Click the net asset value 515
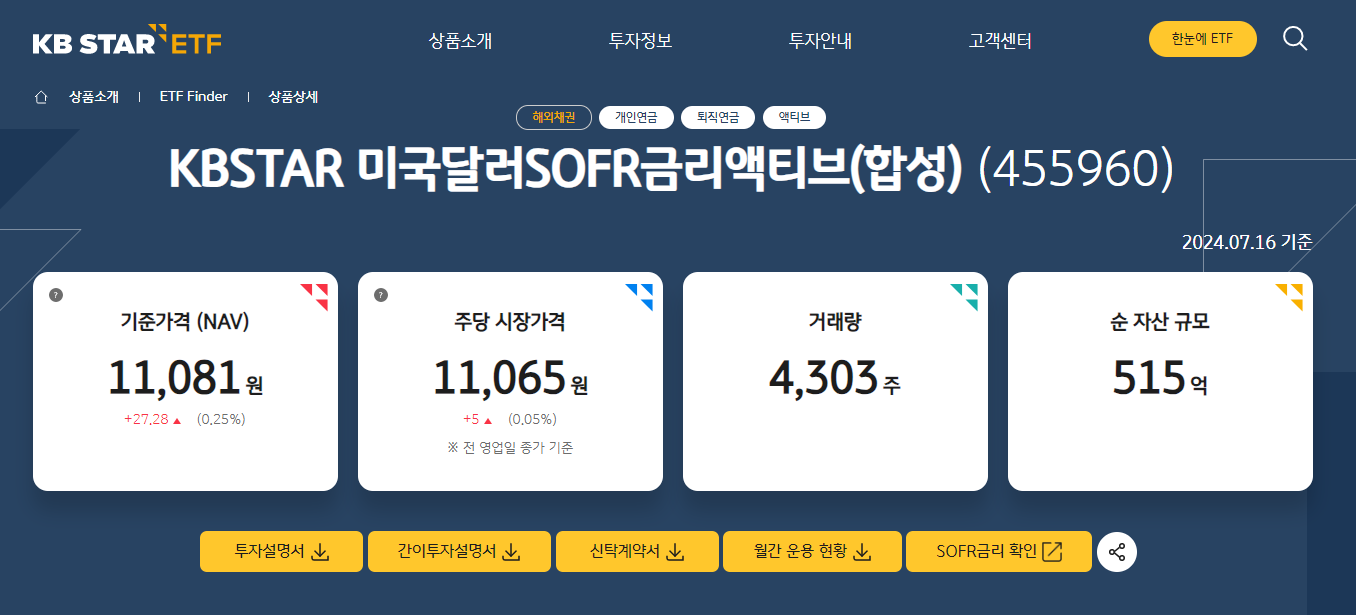This screenshot has width=1356, height=615. pos(1149,378)
